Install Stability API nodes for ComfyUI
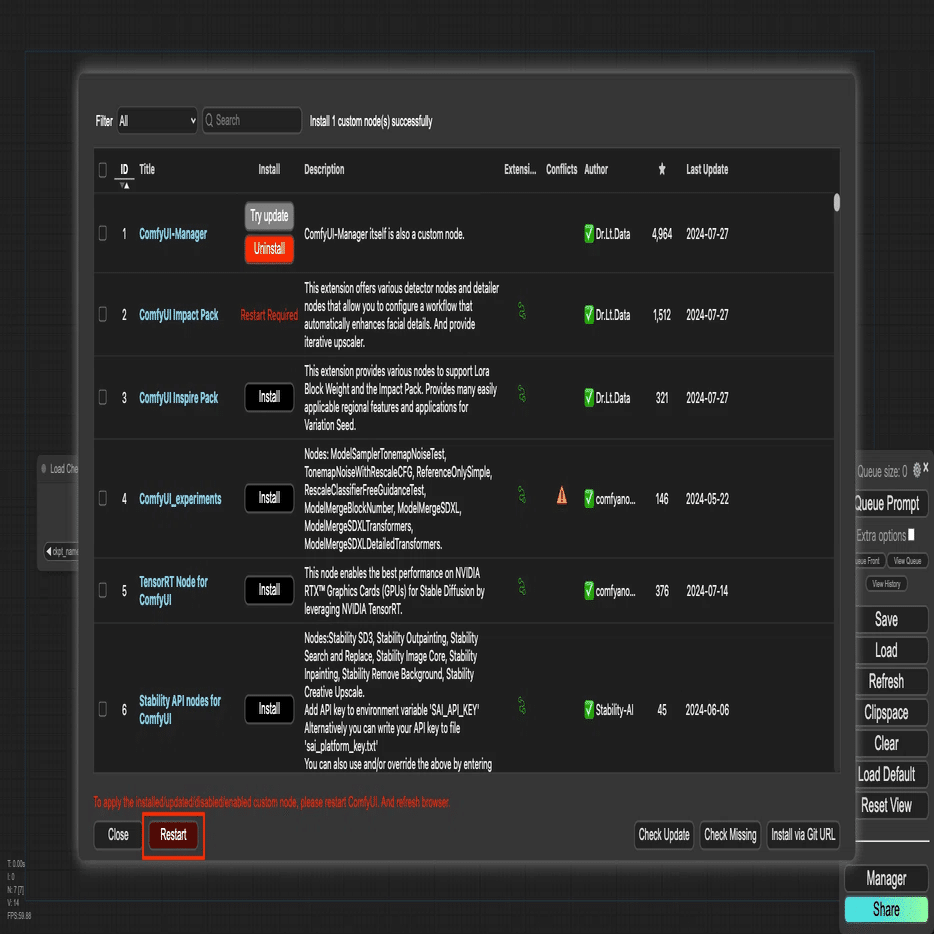934x934 pixels. point(269,709)
